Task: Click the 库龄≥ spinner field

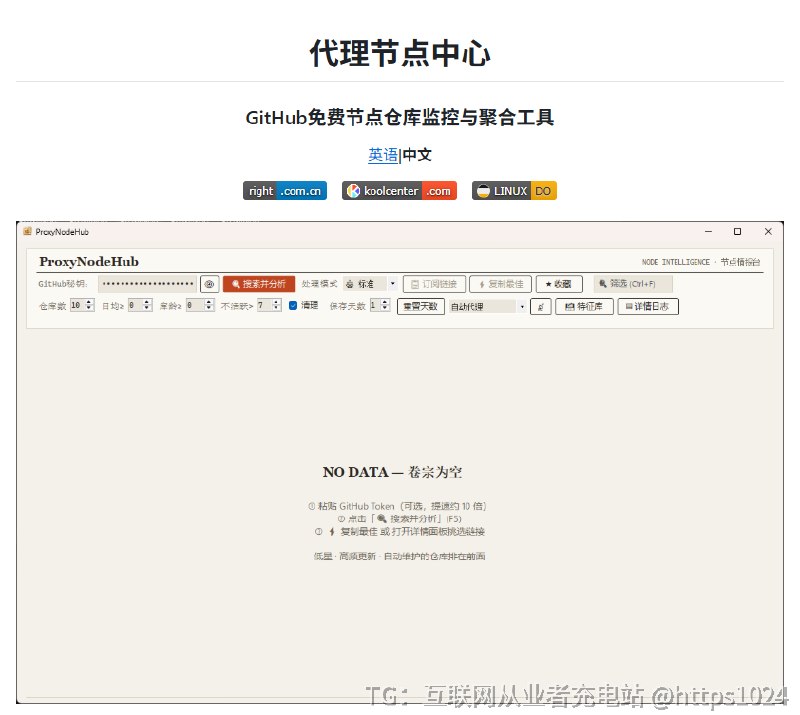Action: 200,305
